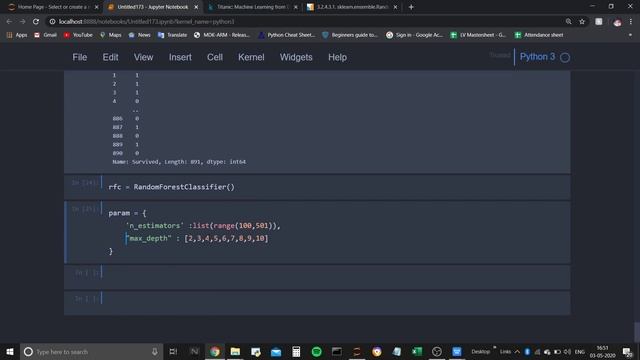
Task: Close the Home Page browser tab
Action: click(x=96, y=7)
